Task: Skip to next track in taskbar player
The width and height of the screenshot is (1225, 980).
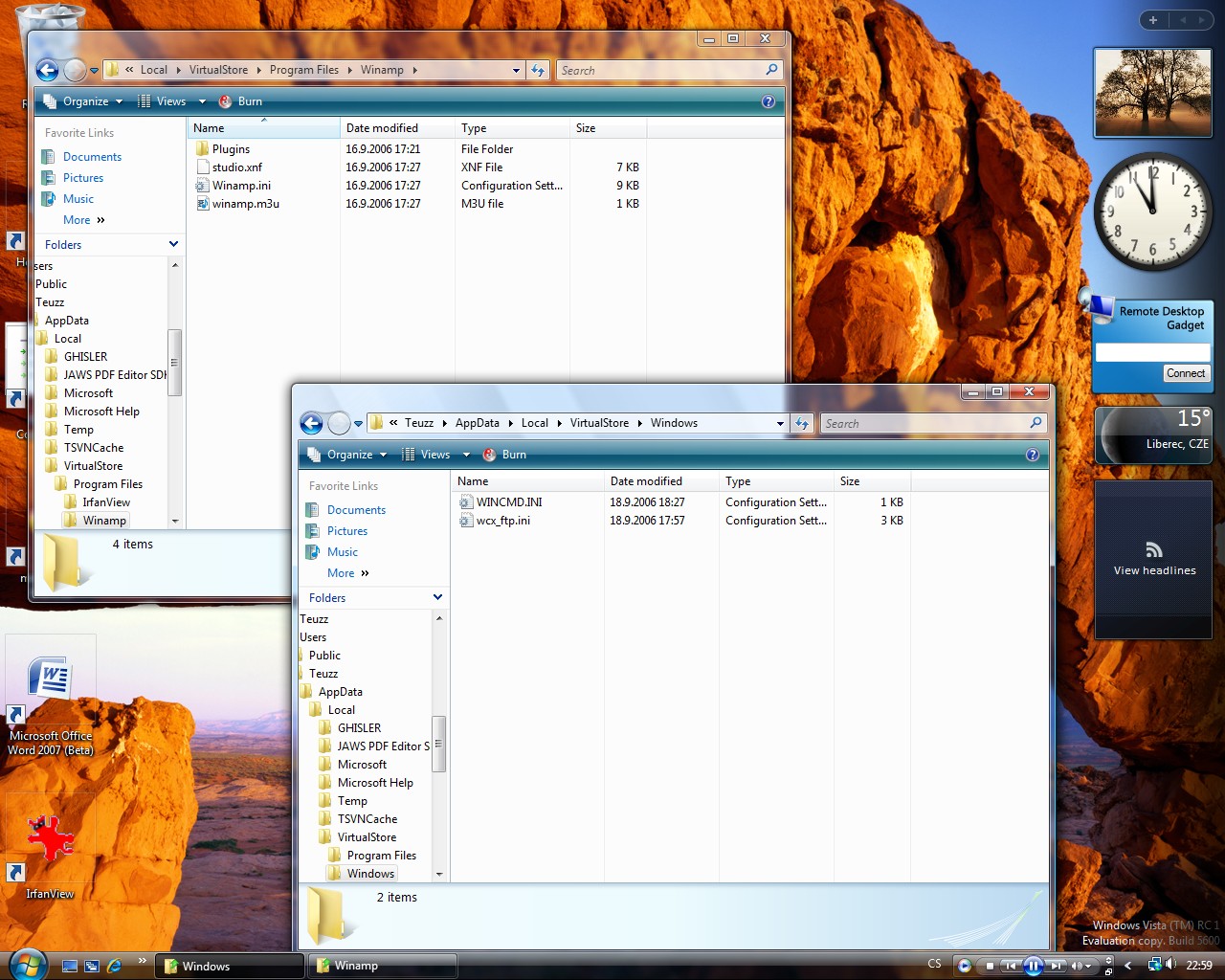Action: click(x=1057, y=966)
